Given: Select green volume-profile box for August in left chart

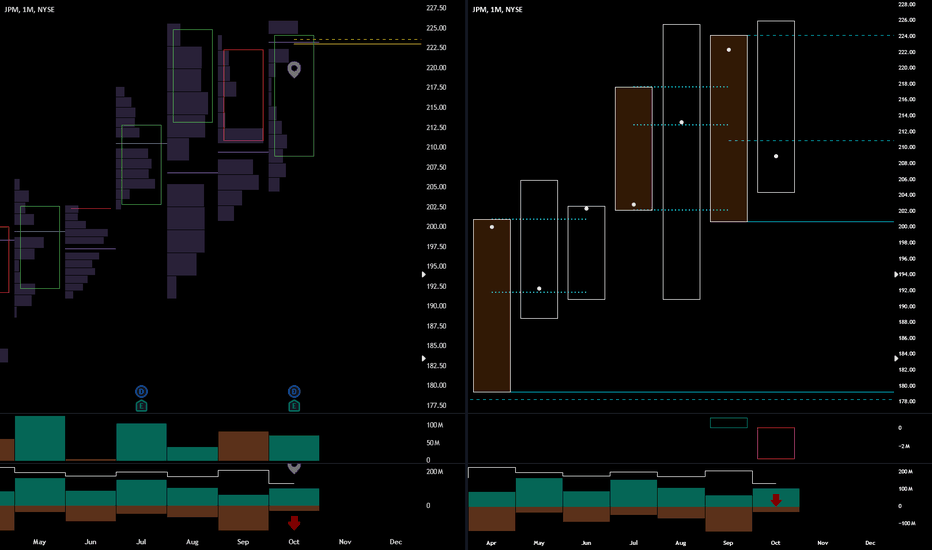Looking at the screenshot, I should (193, 76).
